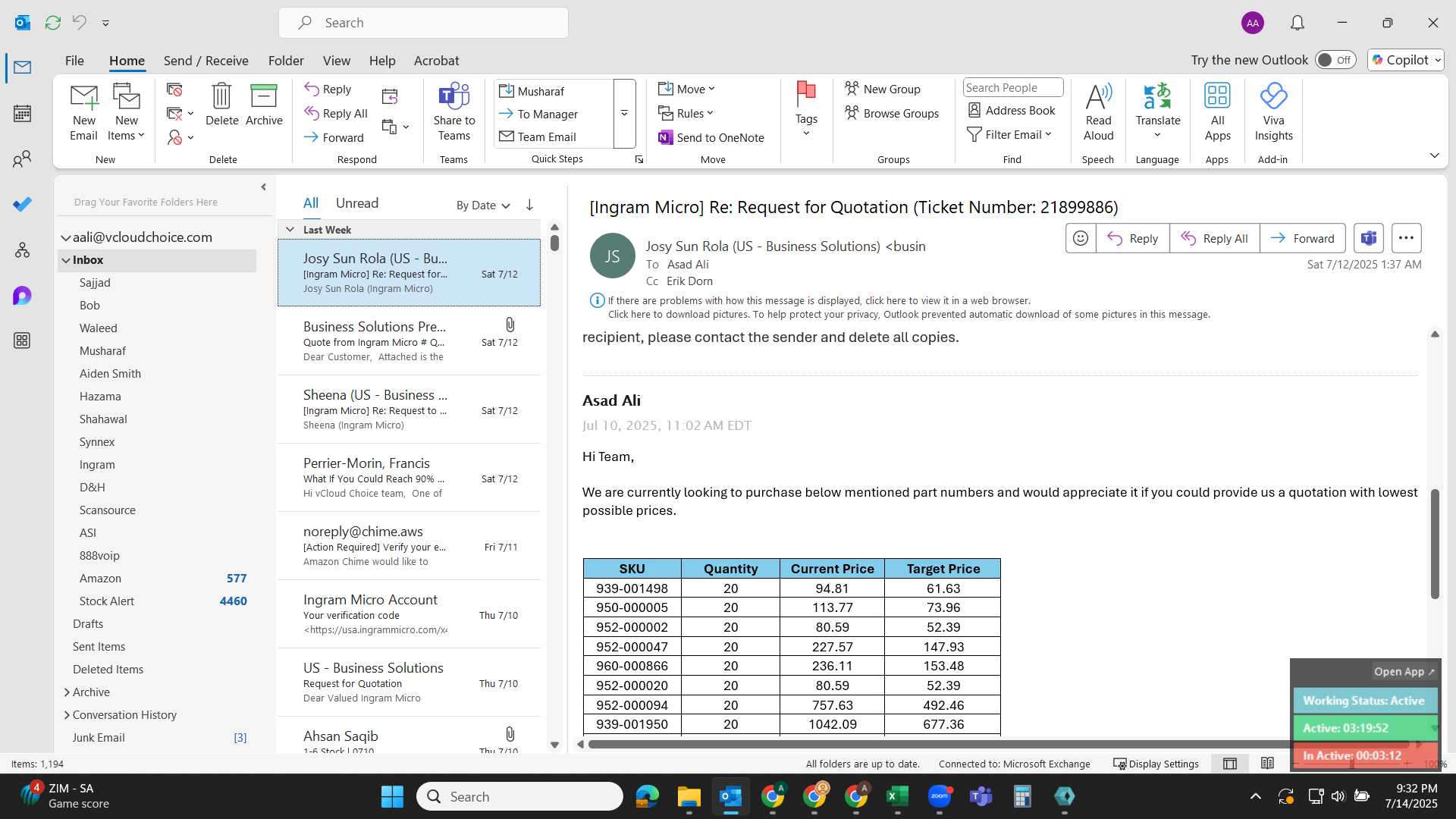Screen dimensions: 1456x819
Task: Show Unread messages filter
Action: click(x=356, y=203)
